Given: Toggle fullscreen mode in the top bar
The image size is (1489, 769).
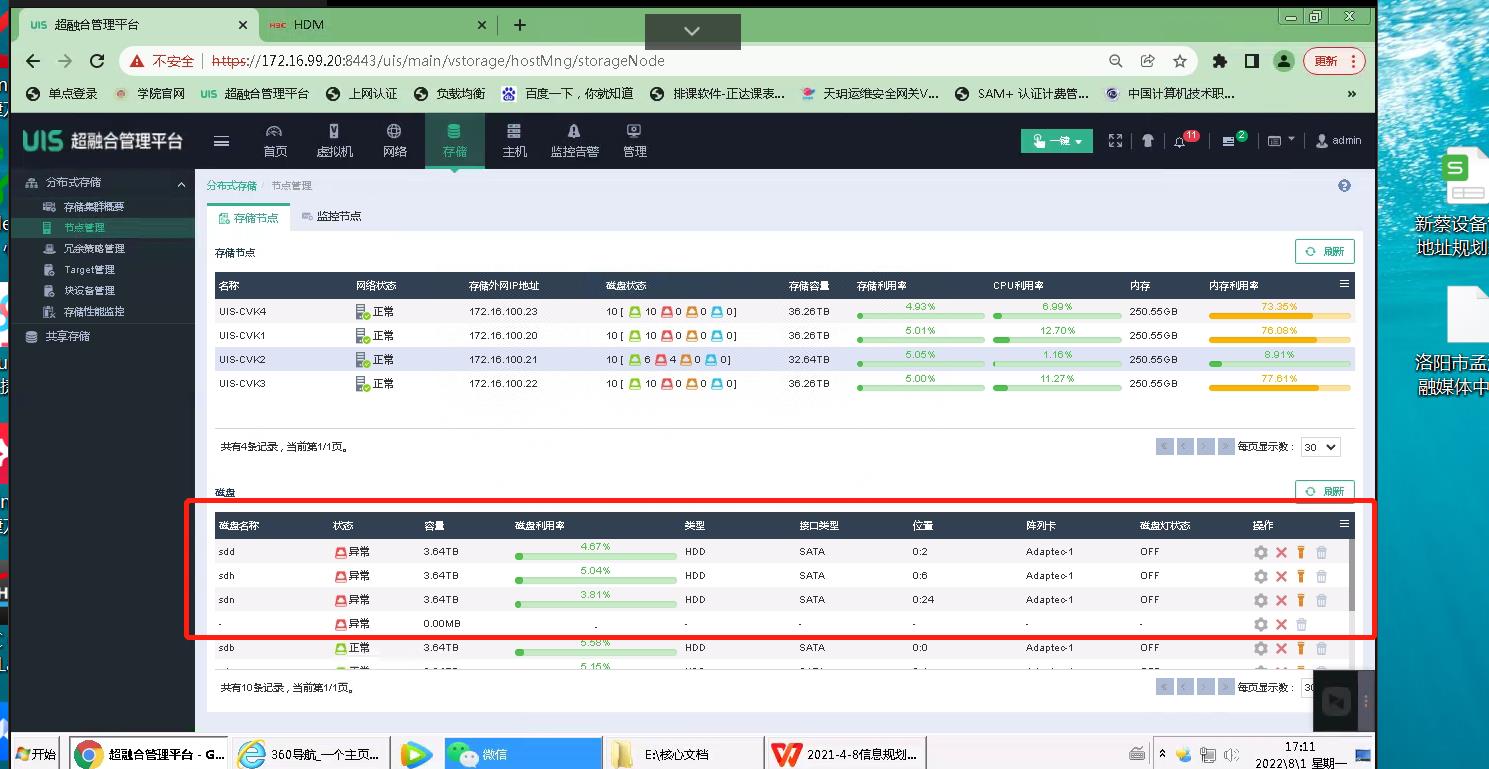Looking at the screenshot, I should (1116, 141).
